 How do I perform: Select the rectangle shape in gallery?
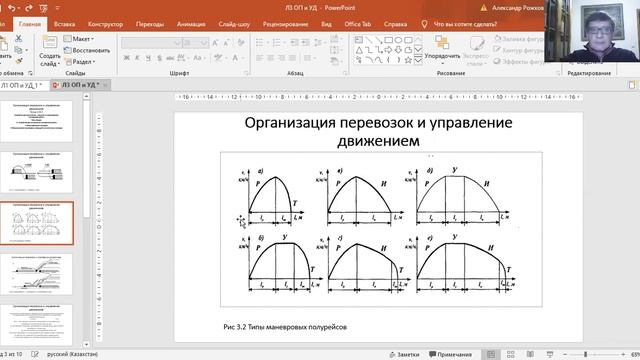coord(389,40)
